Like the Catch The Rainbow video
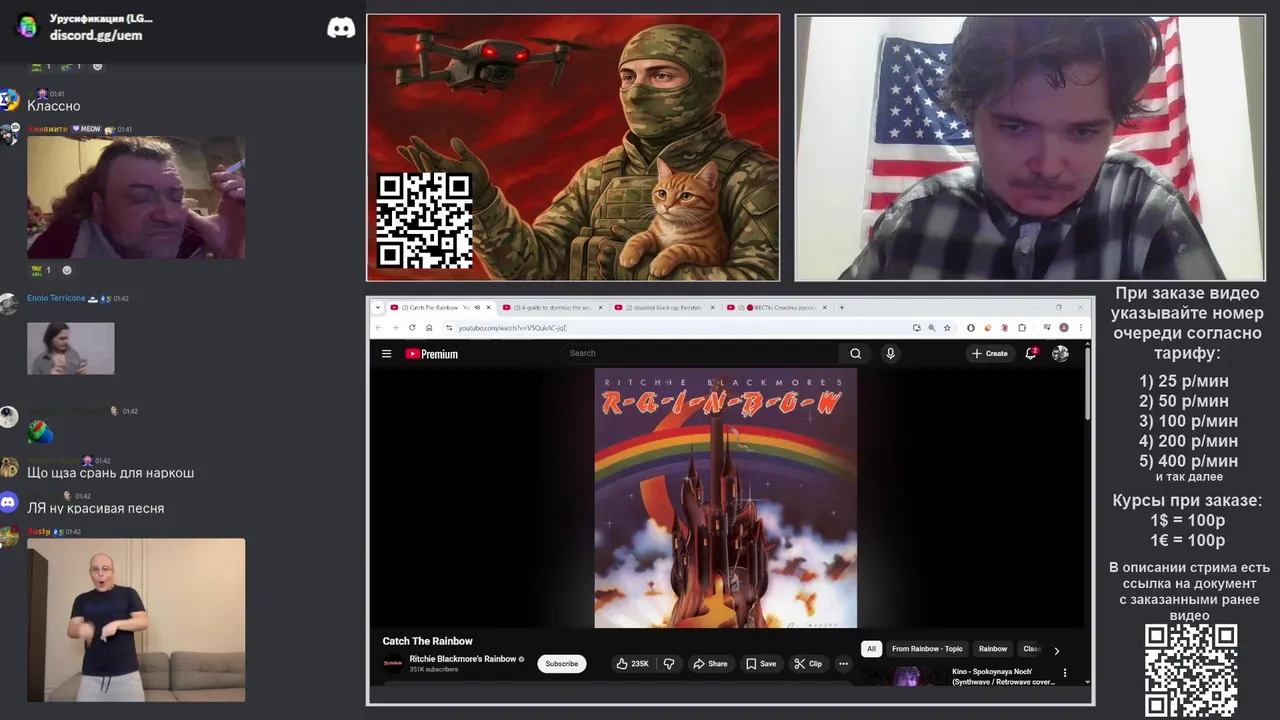The image size is (1280, 720). pyautogui.click(x=632, y=663)
